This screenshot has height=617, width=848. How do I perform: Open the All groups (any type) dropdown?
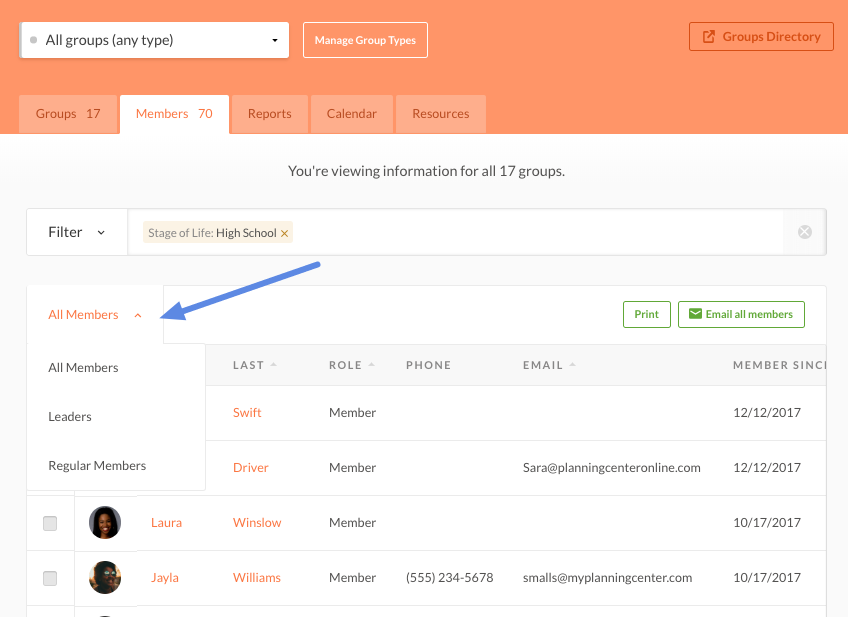coord(154,40)
